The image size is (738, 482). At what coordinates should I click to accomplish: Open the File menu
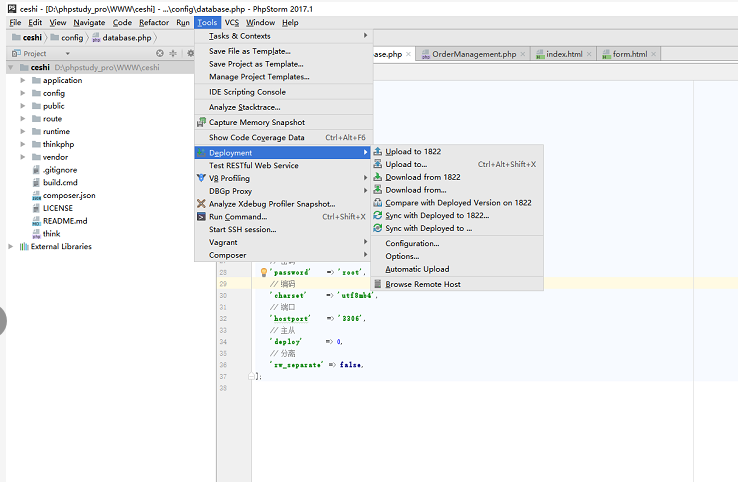tap(16, 23)
